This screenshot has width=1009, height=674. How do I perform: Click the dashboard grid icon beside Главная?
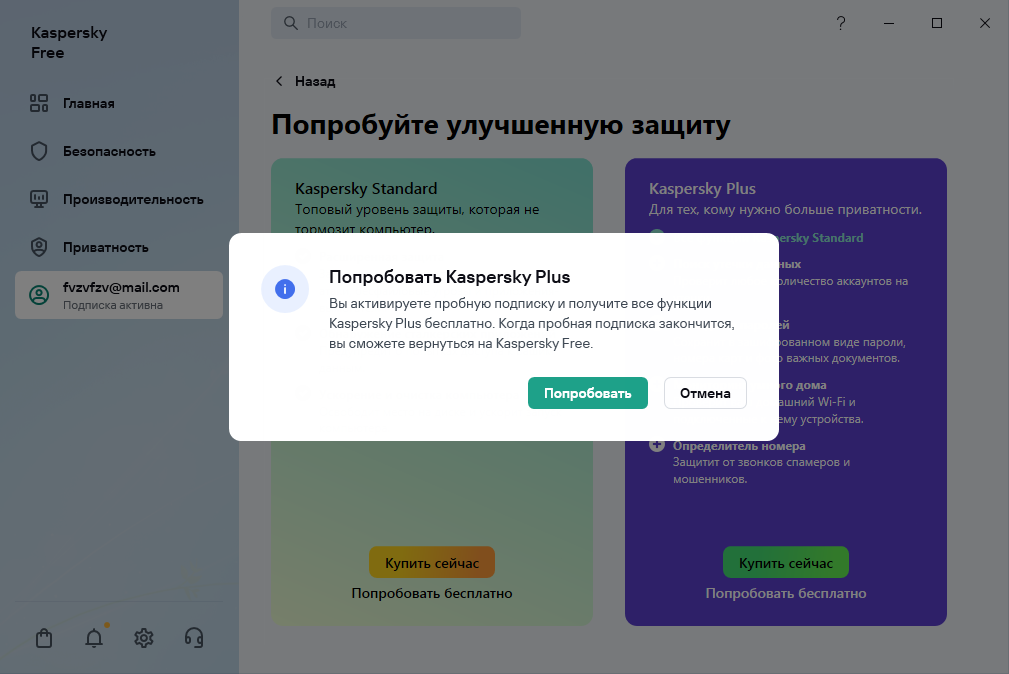tap(39, 103)
